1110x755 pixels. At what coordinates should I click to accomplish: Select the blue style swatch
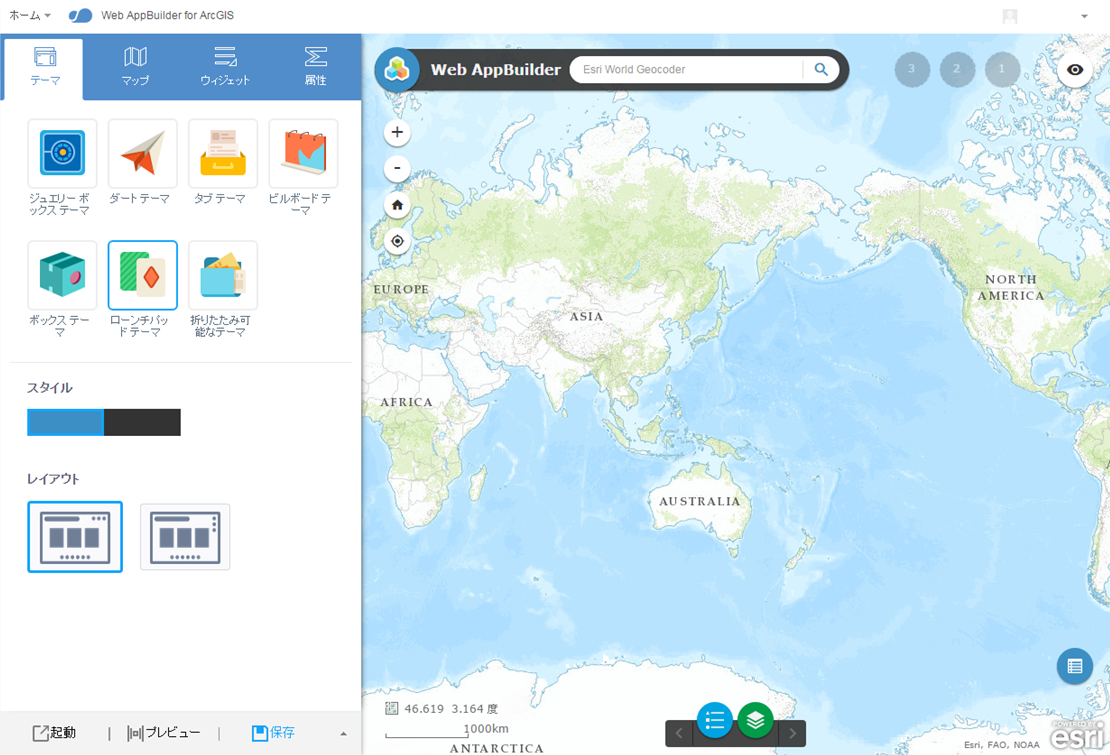coord(65,422)
